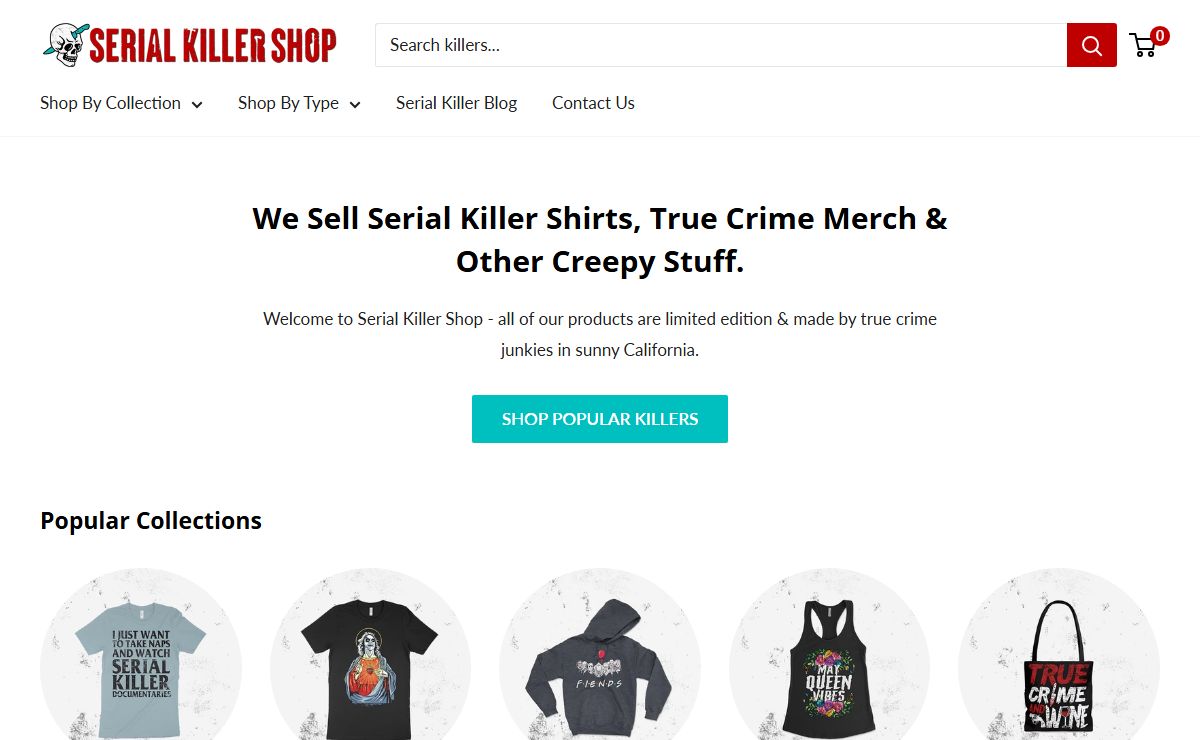The height and width of the screenshot is (740, 1200).
Task: Select the Serial Killer Documentaries t-shirt collection
Action: [x=141, y=655]
